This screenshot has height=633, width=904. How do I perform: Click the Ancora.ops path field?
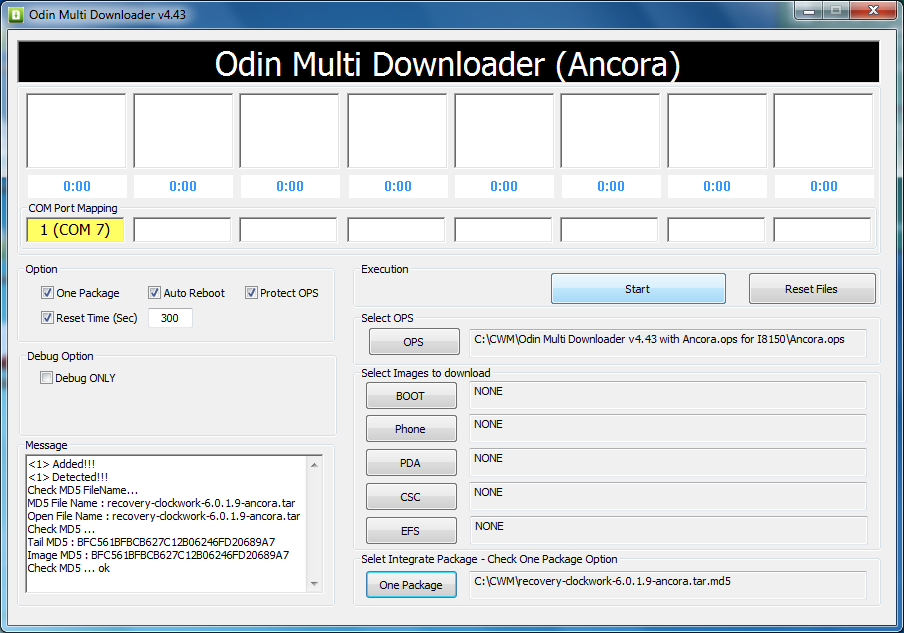(668, 343)
